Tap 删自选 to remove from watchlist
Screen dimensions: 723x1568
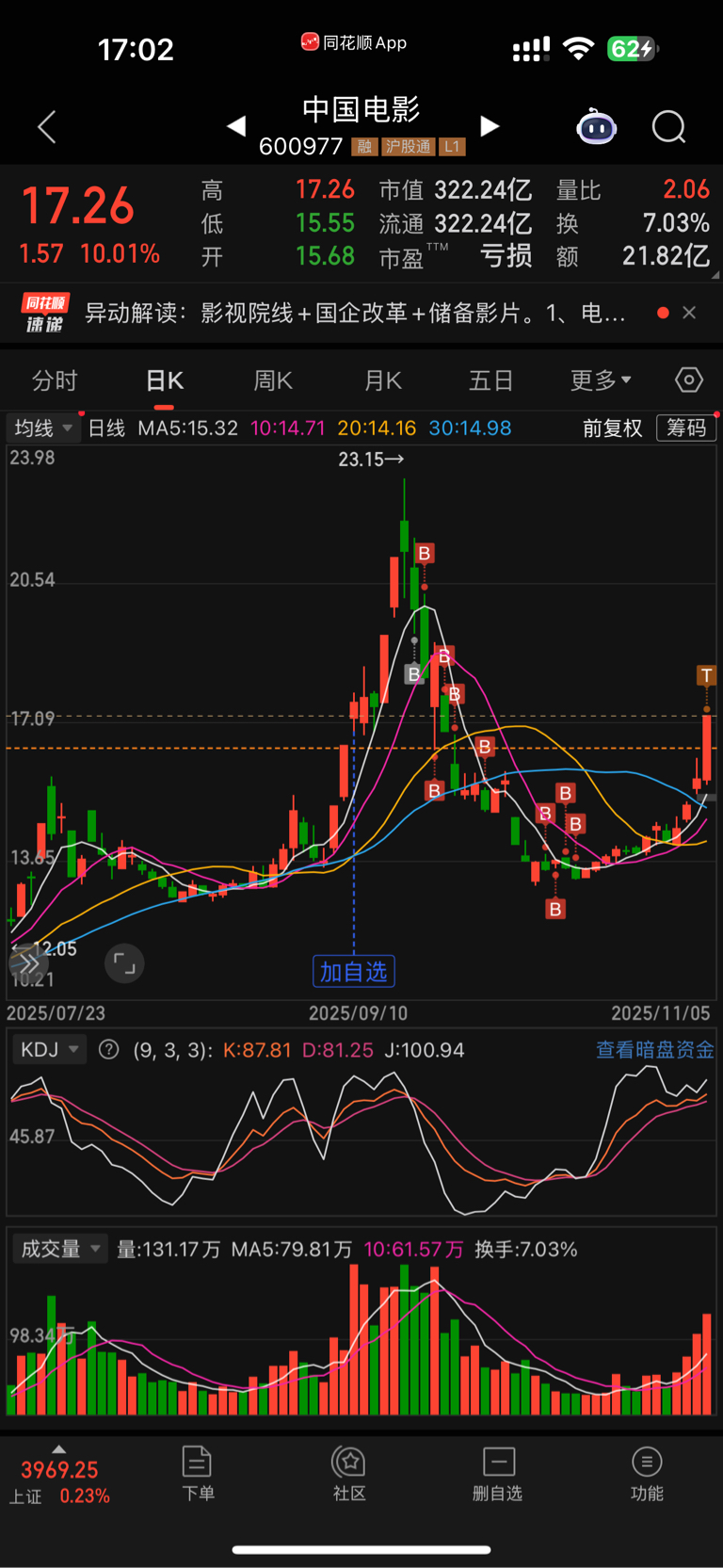coord(497,1474)
